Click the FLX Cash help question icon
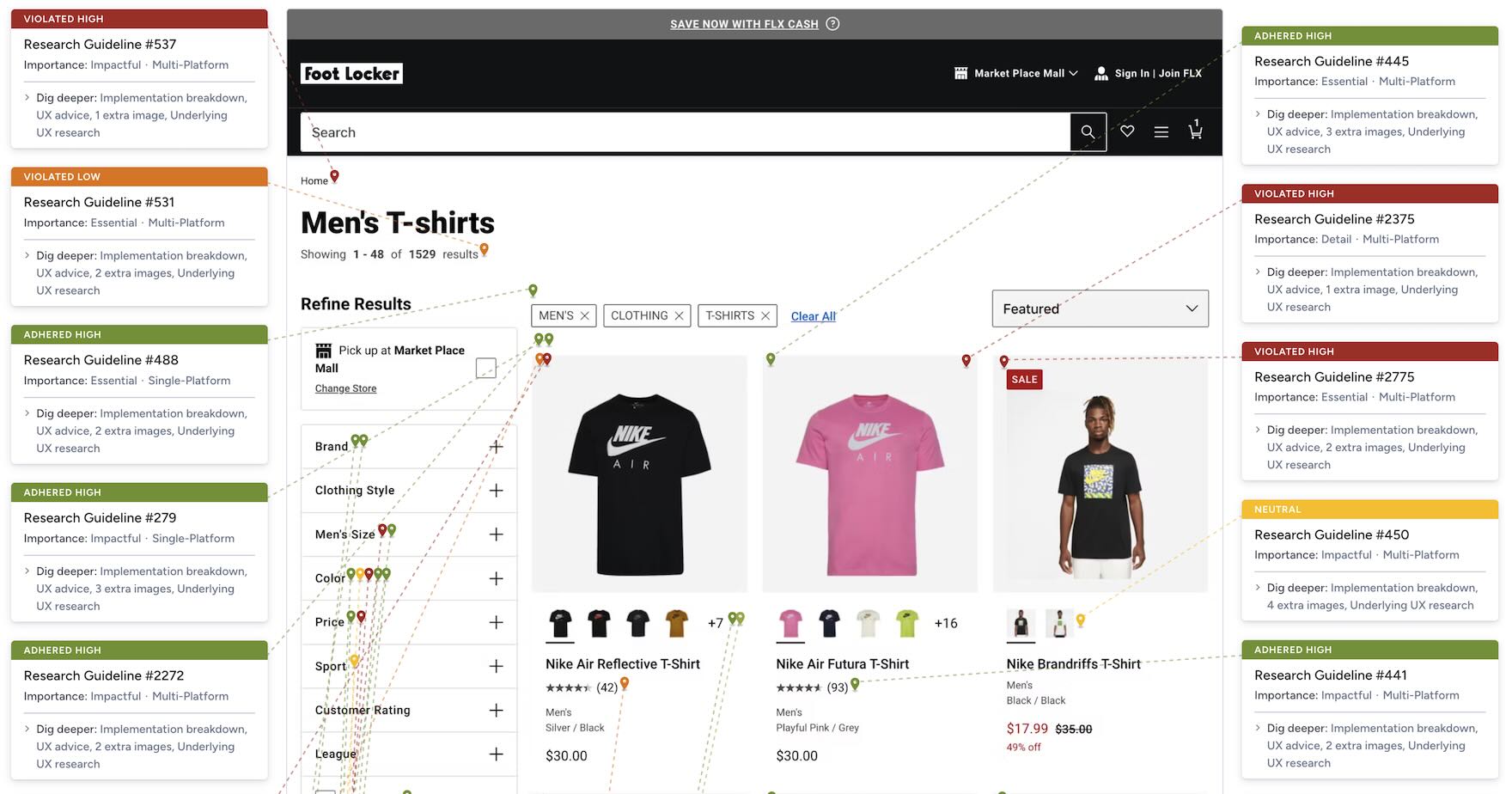 pos(832,24)
